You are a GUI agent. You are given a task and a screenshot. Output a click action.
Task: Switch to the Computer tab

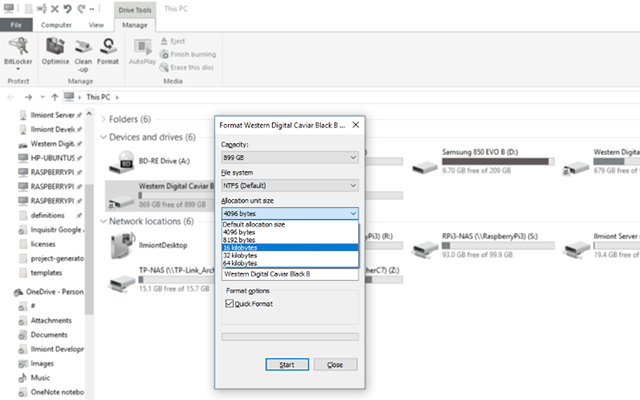click(56, 25)
